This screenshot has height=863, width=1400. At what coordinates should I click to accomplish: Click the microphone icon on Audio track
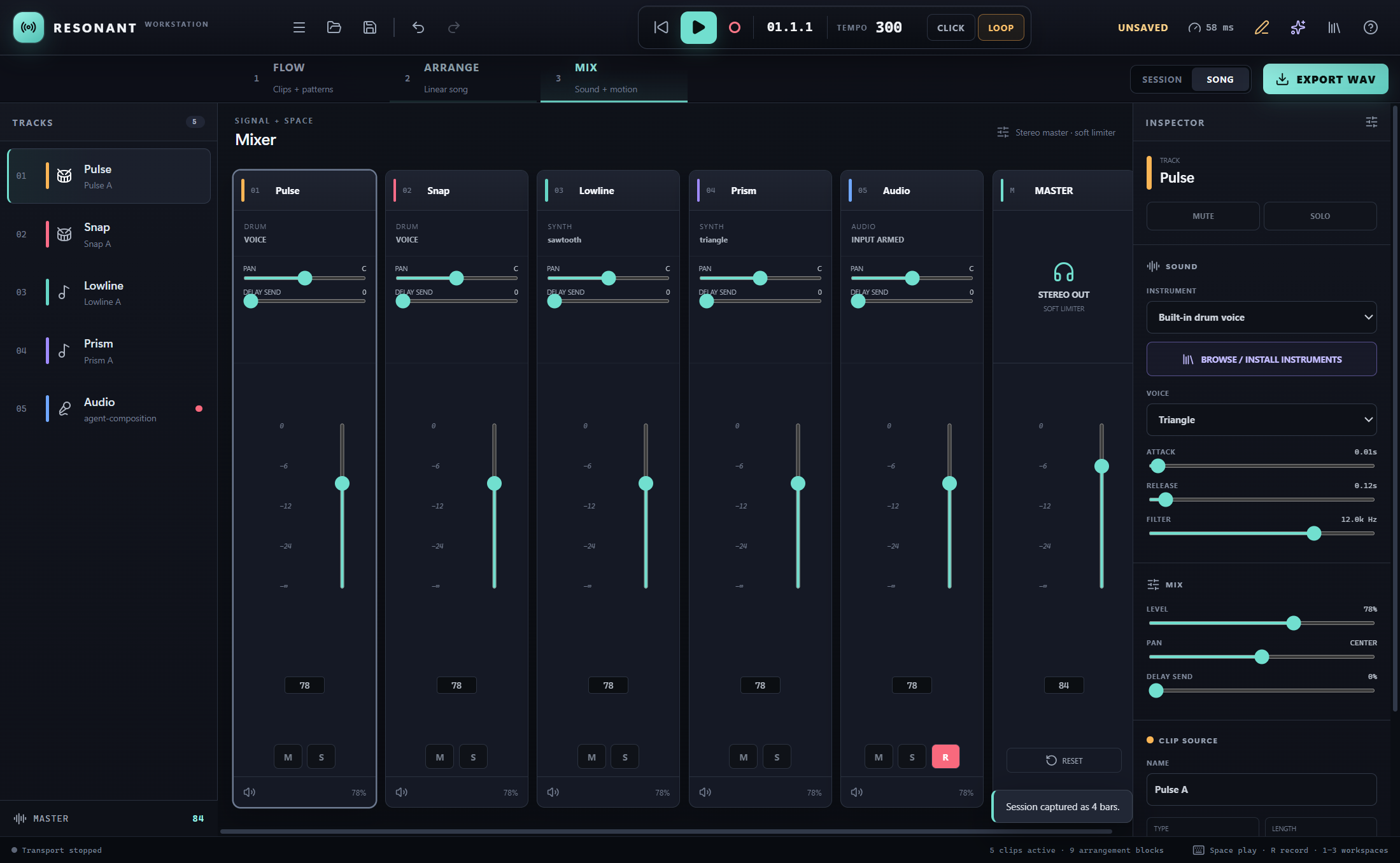point(64,409)
